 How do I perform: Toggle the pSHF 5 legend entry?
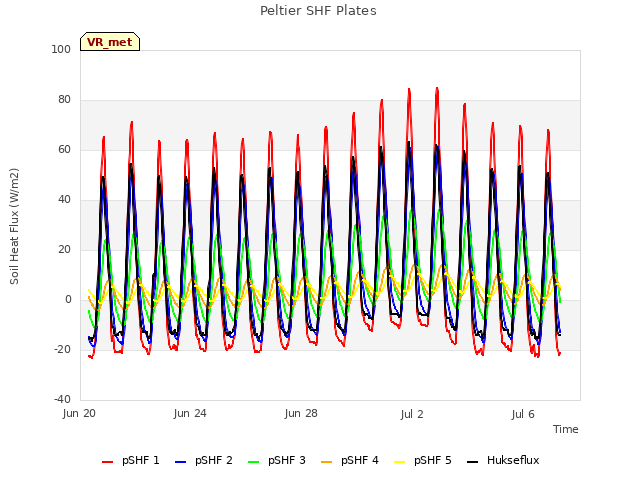pos(423,460)
